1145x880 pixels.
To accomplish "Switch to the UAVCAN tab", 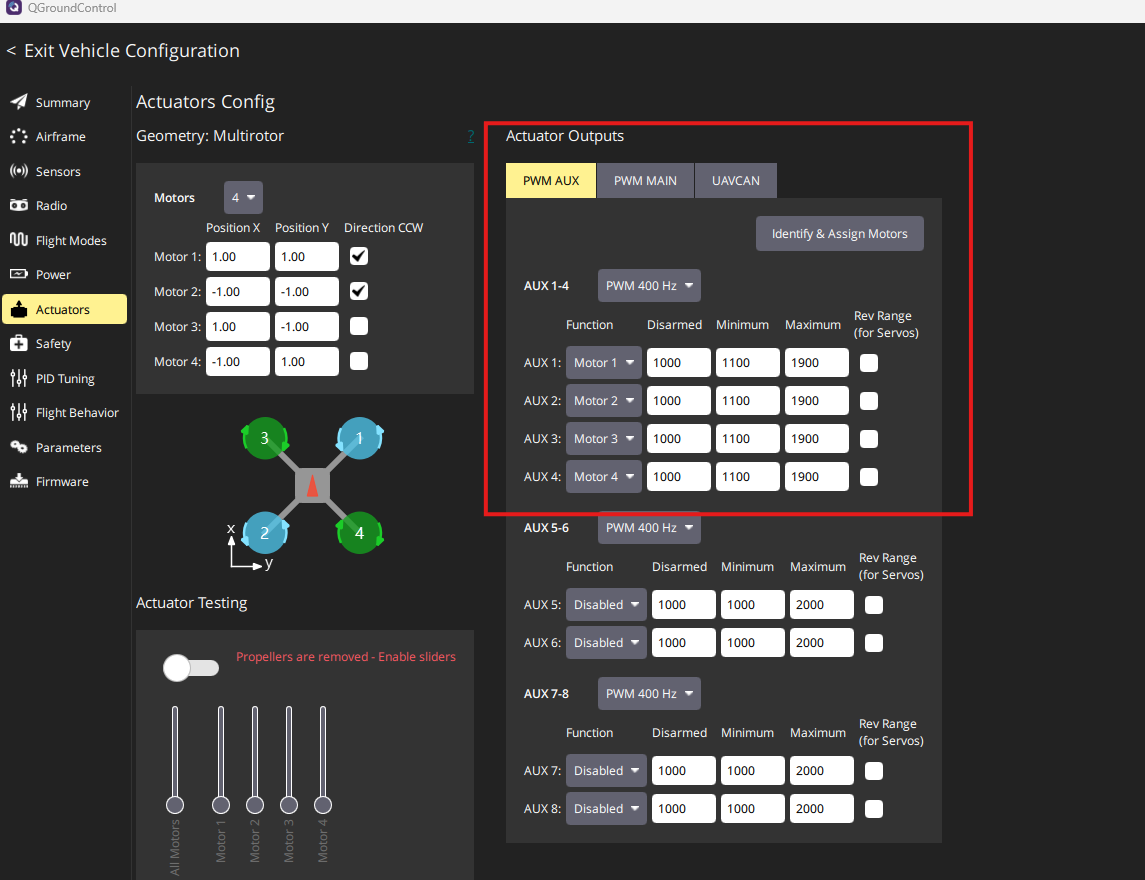I will click(735, 181).
